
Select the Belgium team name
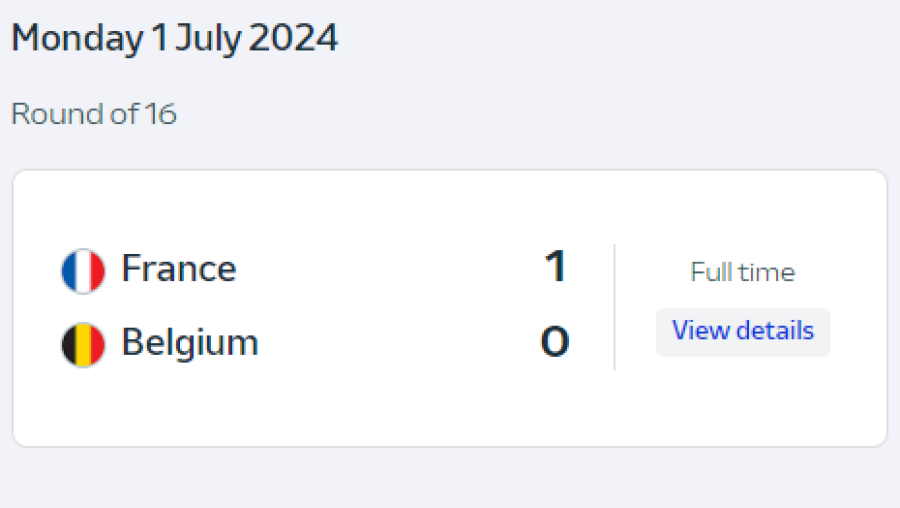point(190,343)
